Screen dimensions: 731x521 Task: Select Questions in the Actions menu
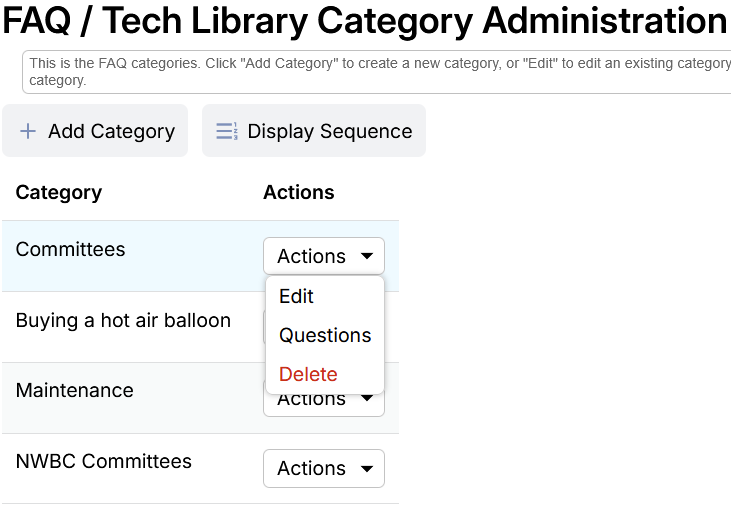pos(325,335)
